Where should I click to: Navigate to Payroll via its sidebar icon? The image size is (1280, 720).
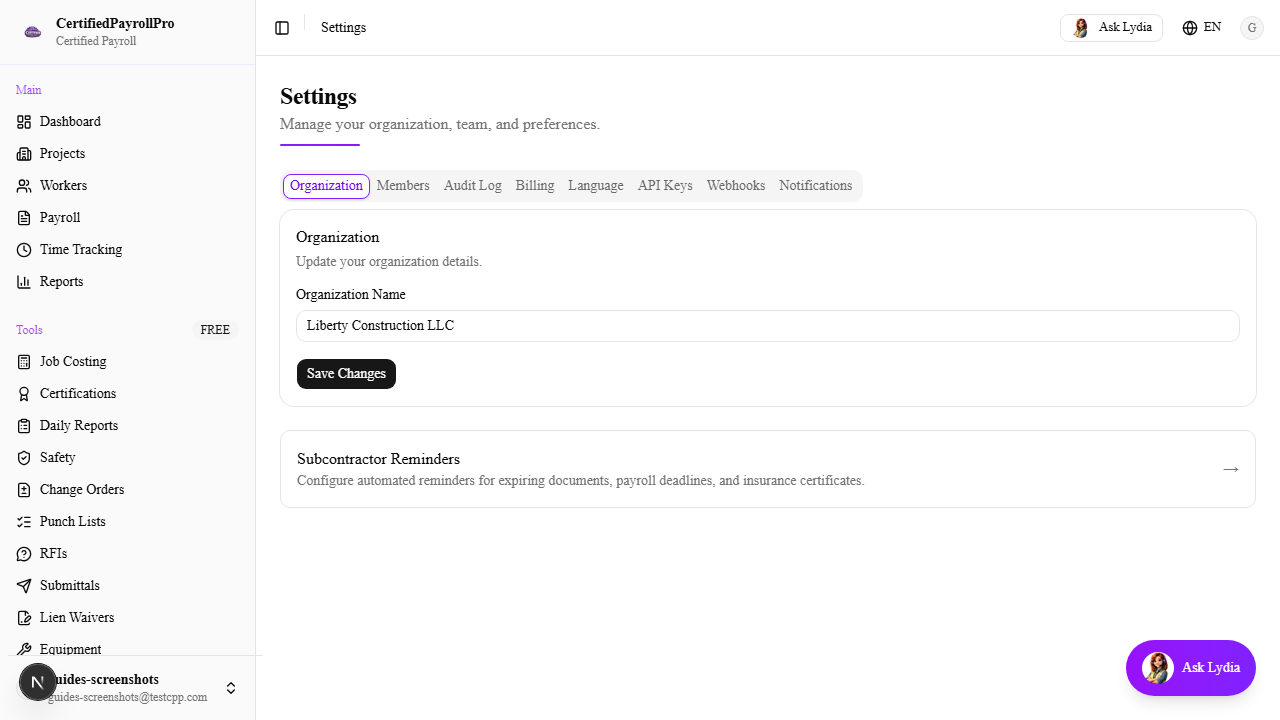pyautogui.click(x=24, y=217)
